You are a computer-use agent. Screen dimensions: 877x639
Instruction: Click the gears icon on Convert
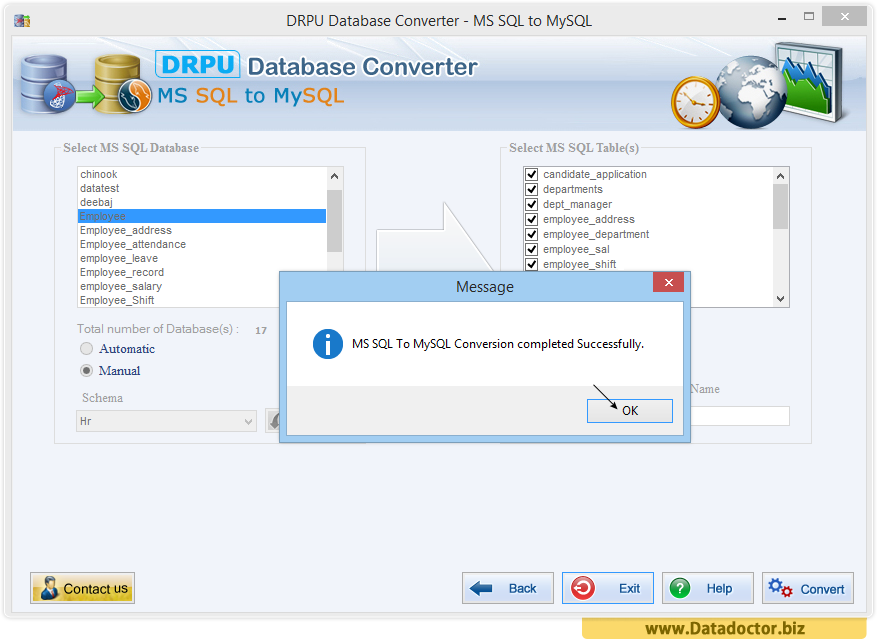point(780,588)
